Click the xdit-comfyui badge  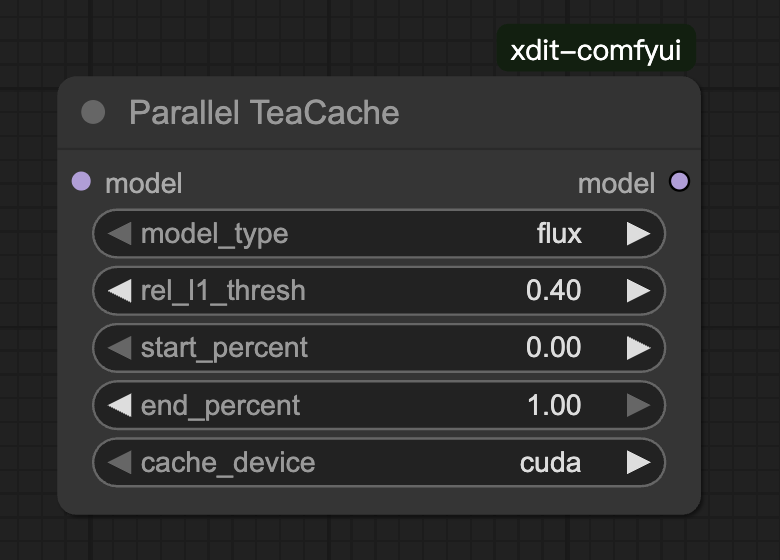[x=596, y=51]
